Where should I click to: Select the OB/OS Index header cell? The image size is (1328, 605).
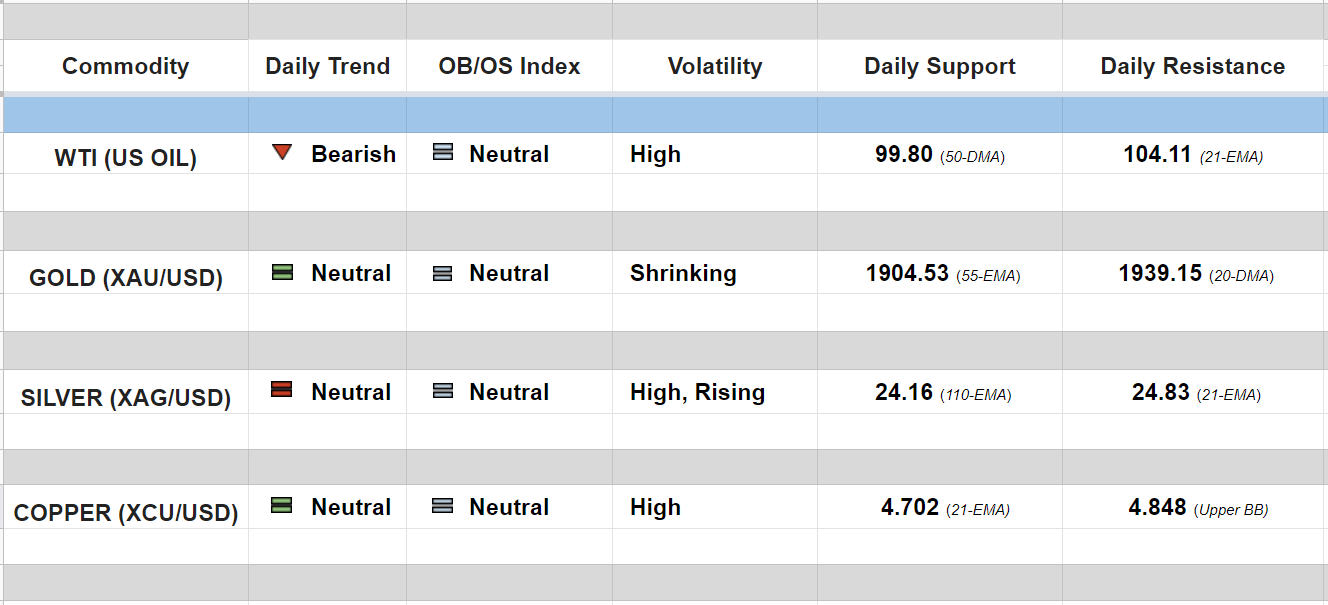point(509,67)
